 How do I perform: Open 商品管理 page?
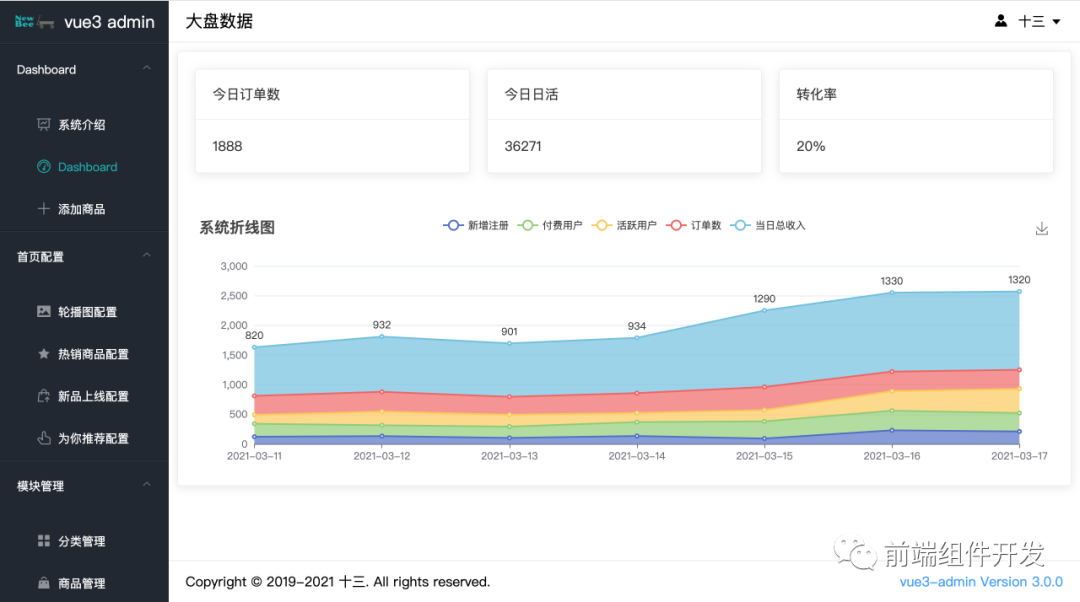pos(84,583)
